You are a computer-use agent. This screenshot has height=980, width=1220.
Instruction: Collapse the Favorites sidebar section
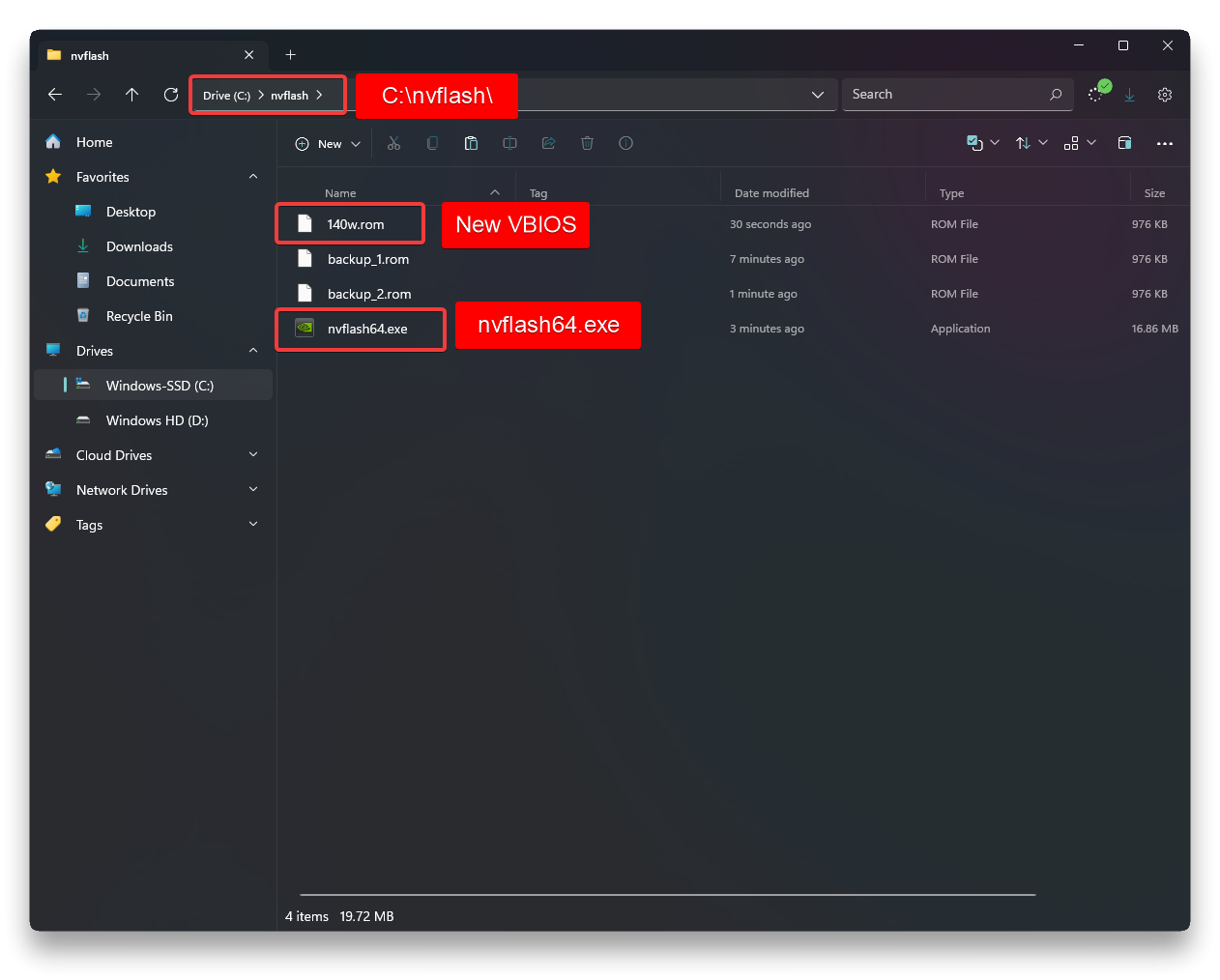click(253, 177)
